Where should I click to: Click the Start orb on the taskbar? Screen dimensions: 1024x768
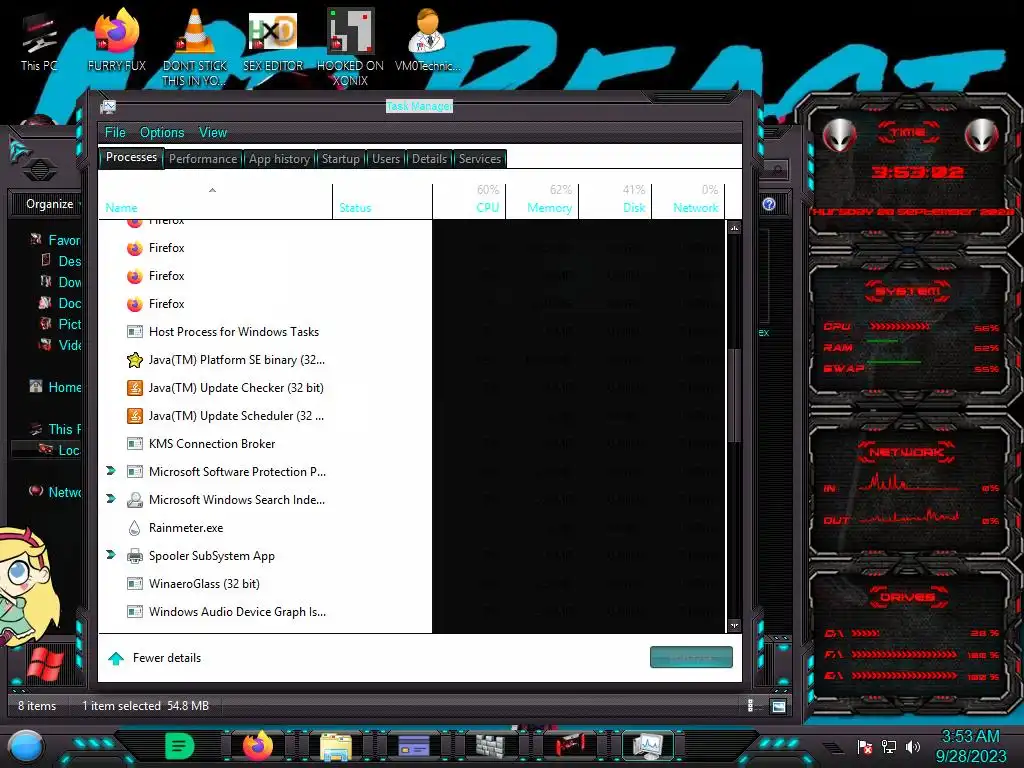coord(26,747)
